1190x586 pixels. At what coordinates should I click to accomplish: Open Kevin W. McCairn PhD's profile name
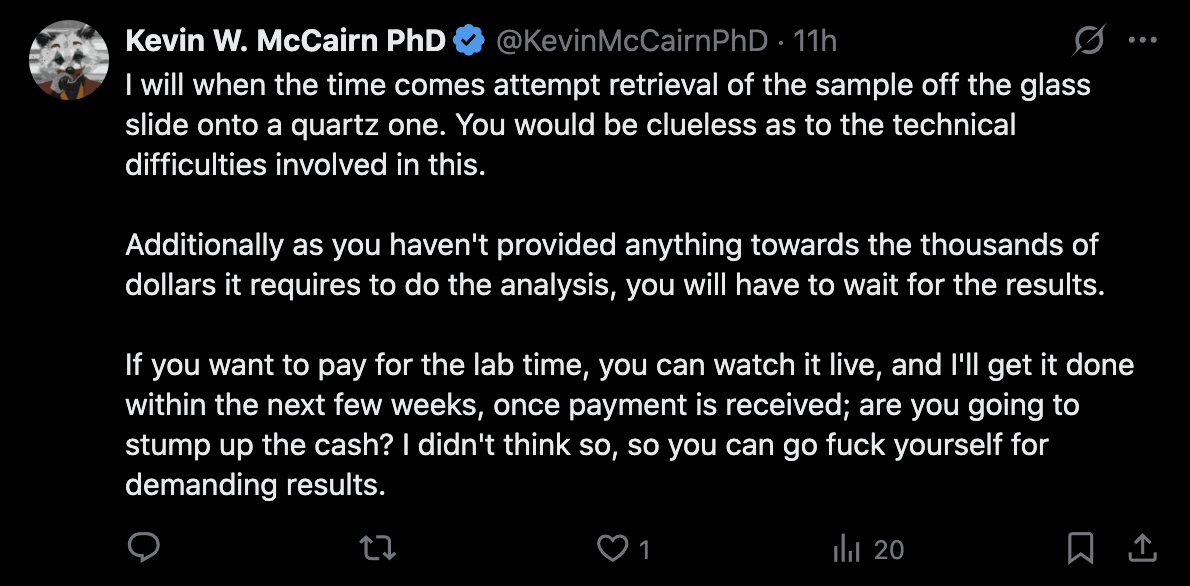pyautogui.click(x=287, y=41)
